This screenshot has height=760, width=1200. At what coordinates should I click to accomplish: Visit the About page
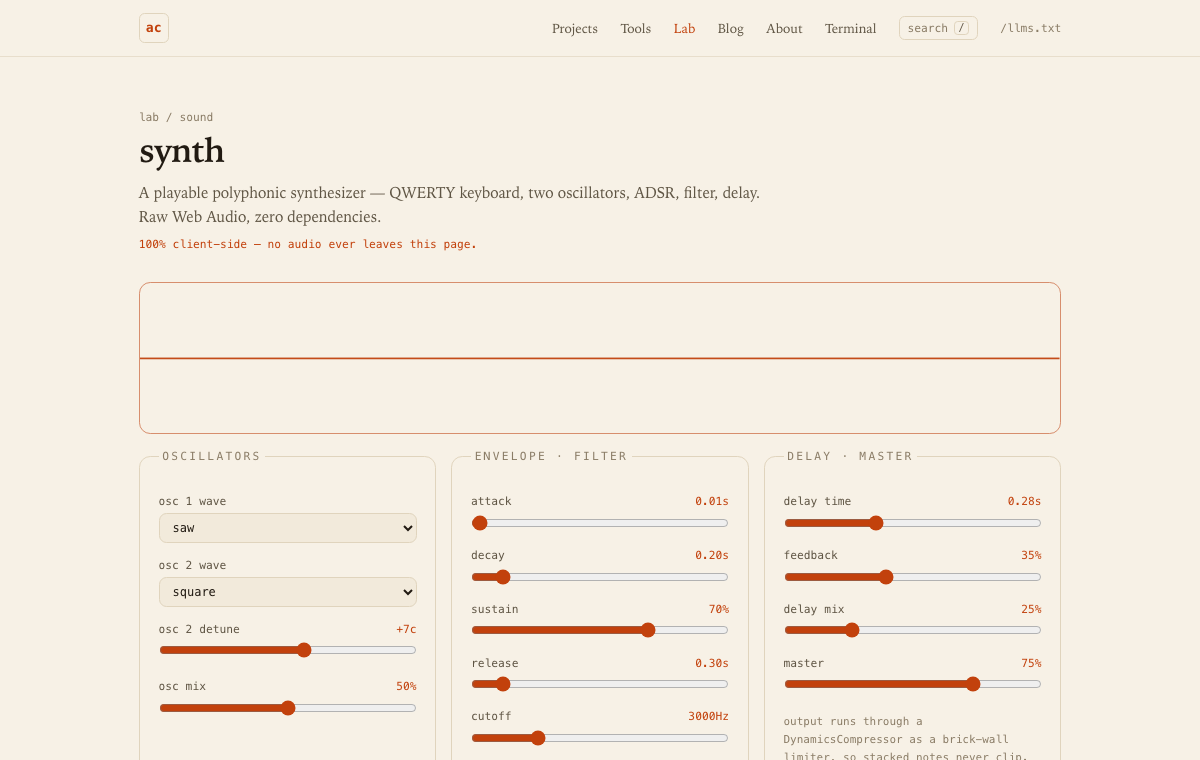(784, 28)
